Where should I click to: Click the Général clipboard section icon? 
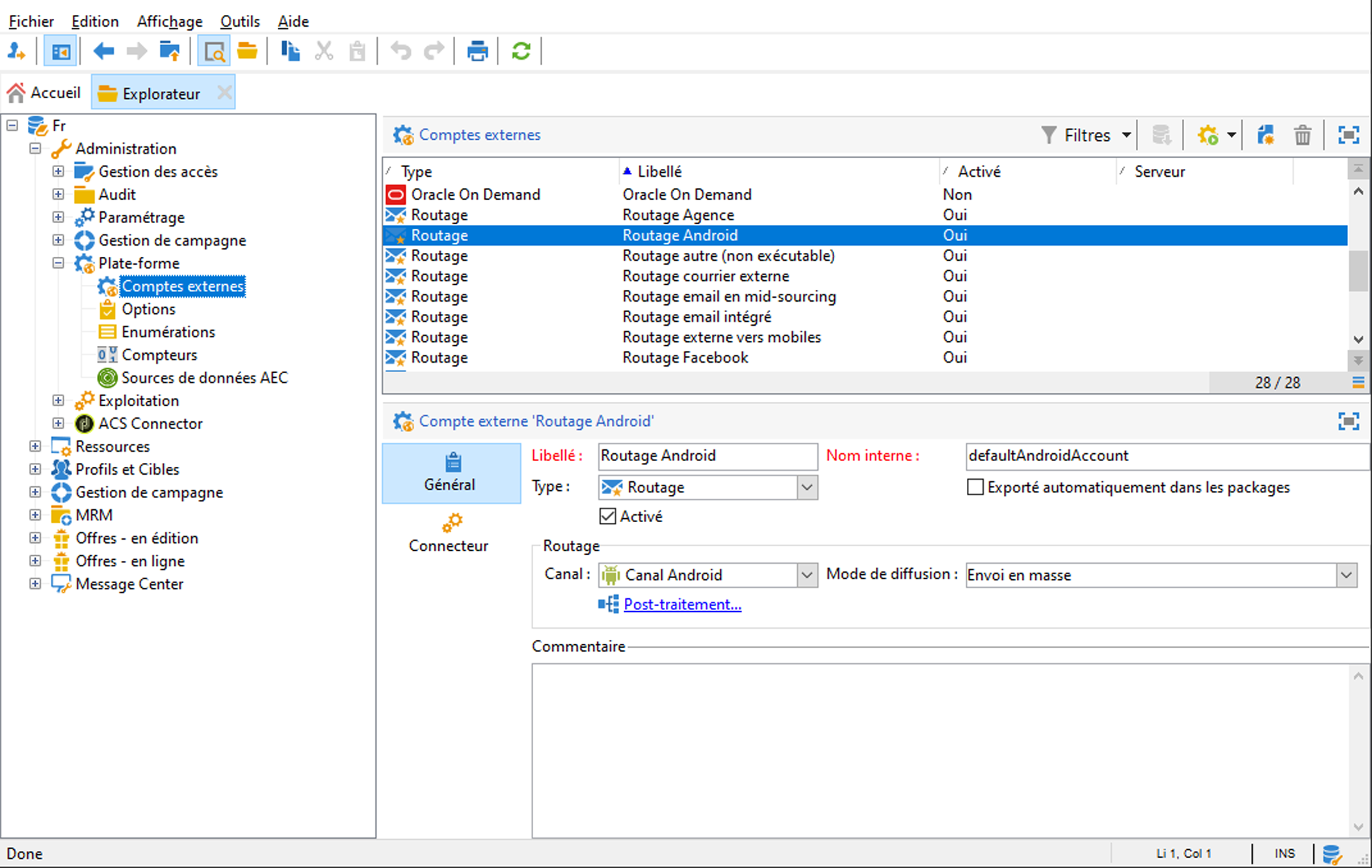[x=453, y=462]
